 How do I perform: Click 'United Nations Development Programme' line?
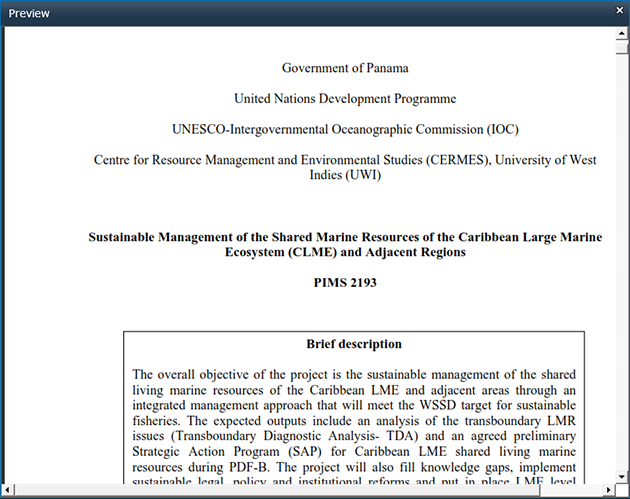pyautogui.click(x=345, y=99)
